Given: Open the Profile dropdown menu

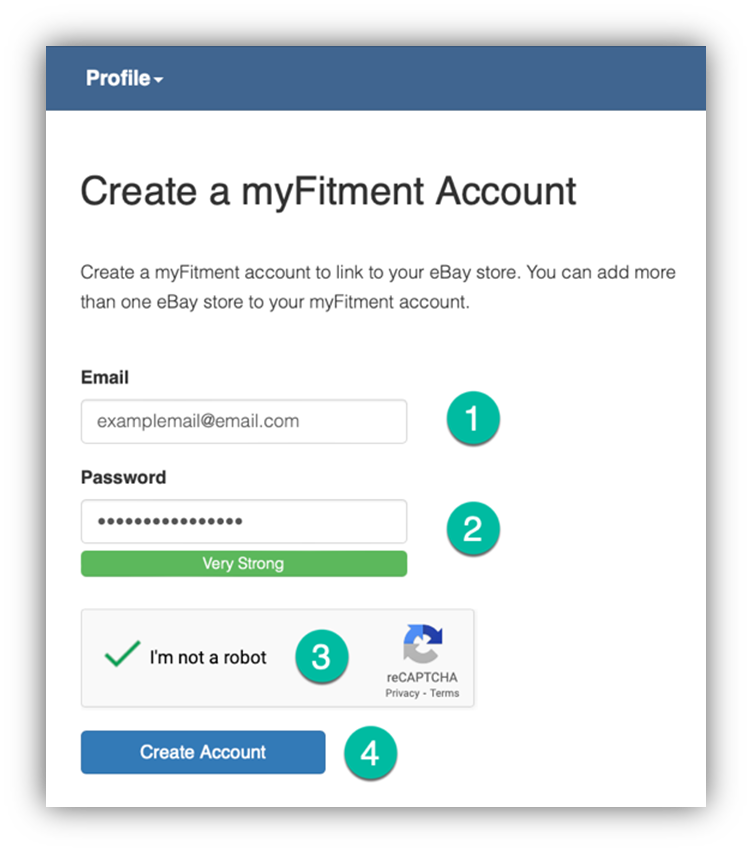Looking at the screenshot, I should click(x=124, y=78).
